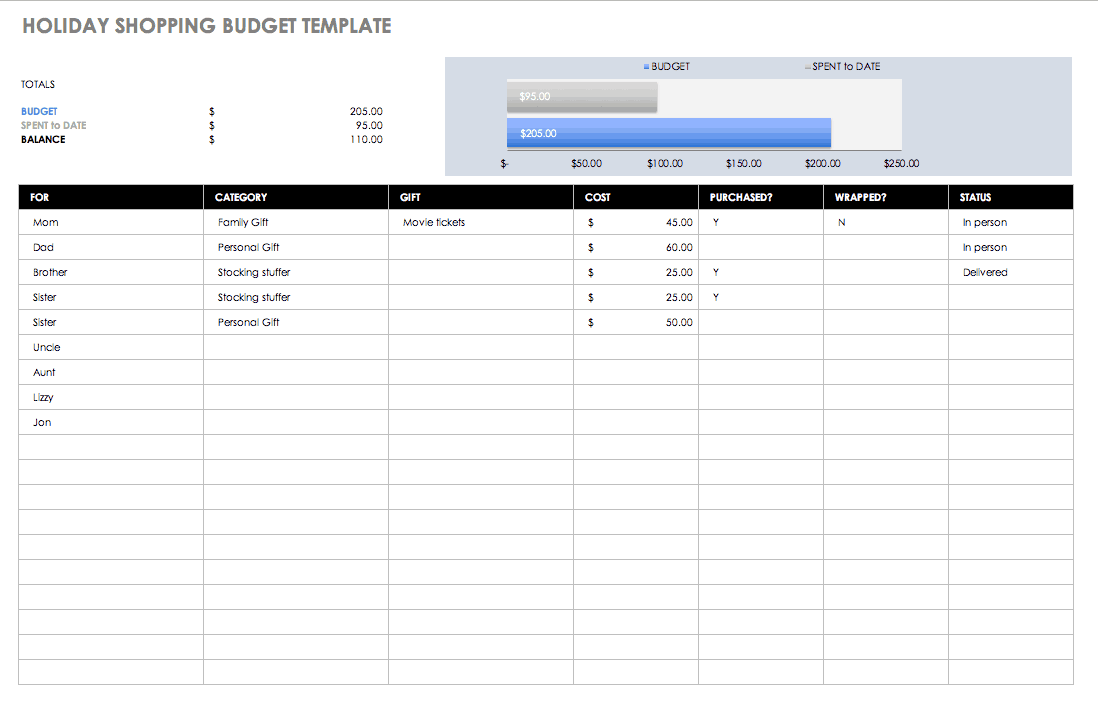
Task: Click the $150.00 axis label
Action: [744, 163]
